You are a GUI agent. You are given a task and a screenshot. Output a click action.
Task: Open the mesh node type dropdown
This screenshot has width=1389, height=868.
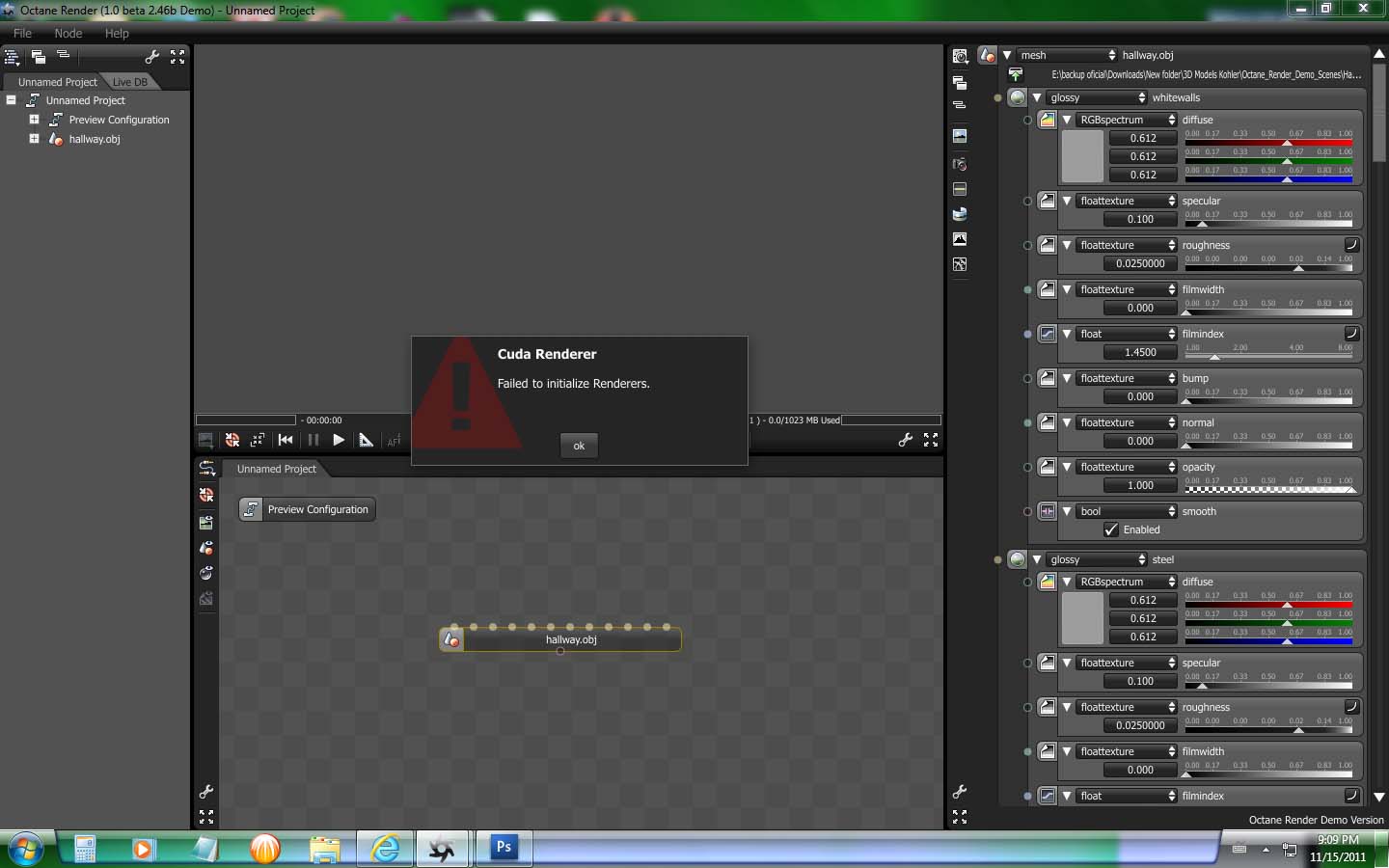coord(1068,55)
